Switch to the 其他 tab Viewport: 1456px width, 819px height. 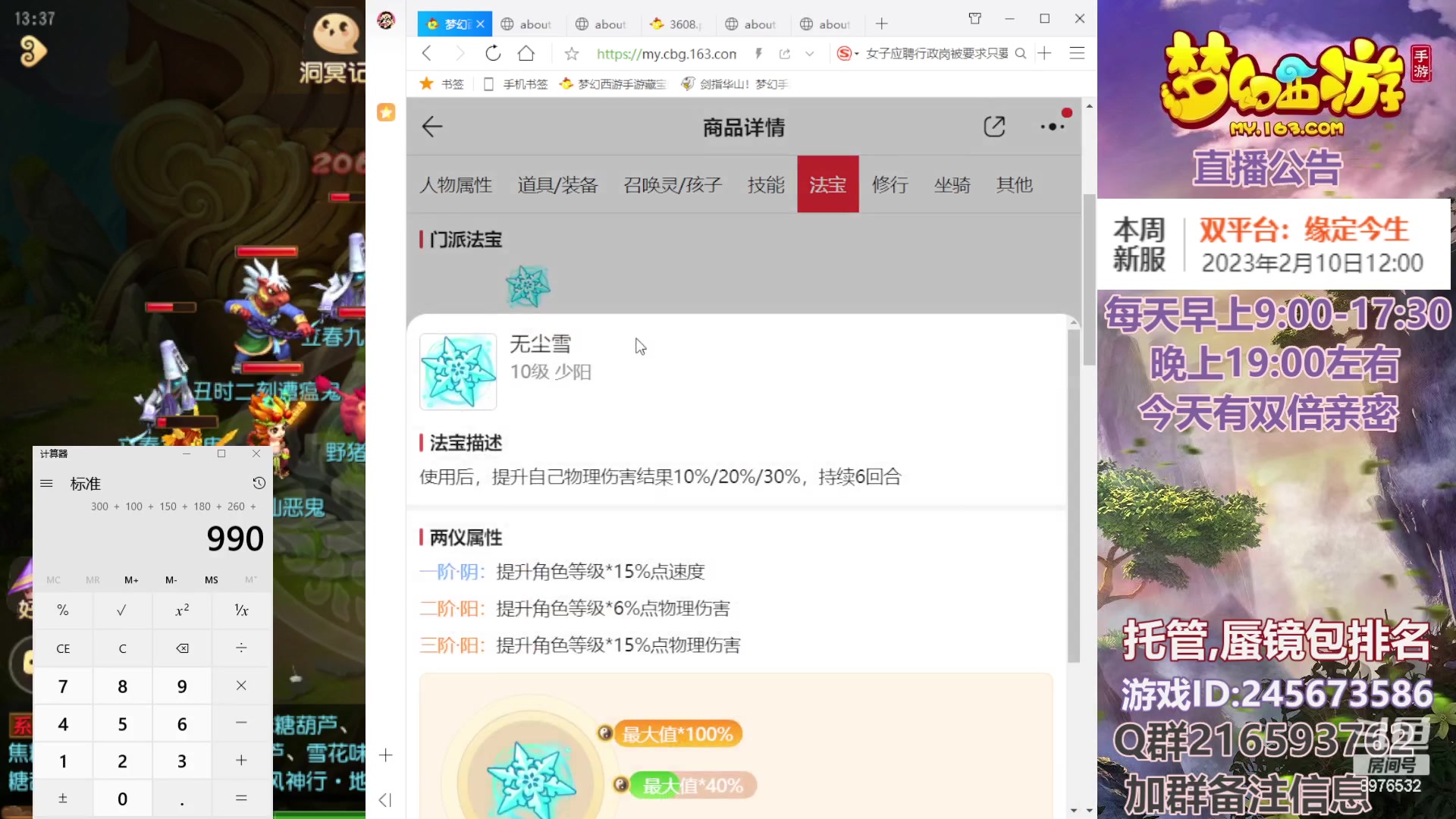pyautogui.click(x=1014, y=184)
